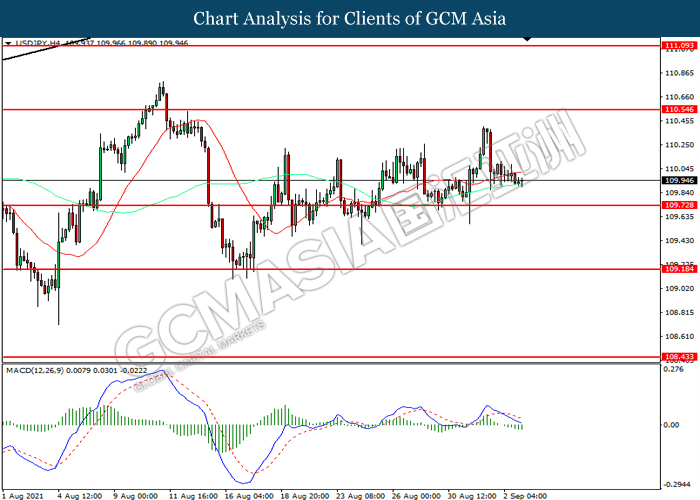Click the 108.610 price scale label
The image size is (700, 500).
pos(679,337)
